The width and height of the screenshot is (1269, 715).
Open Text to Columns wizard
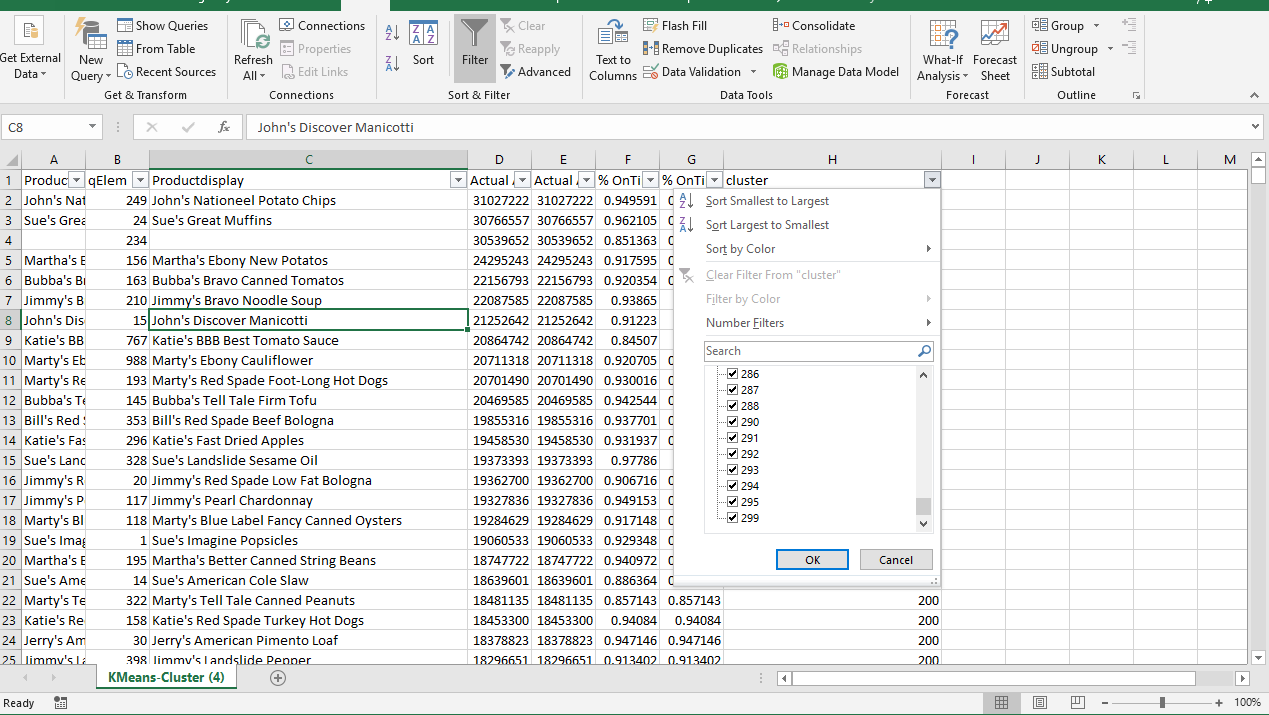pos(613,50)
